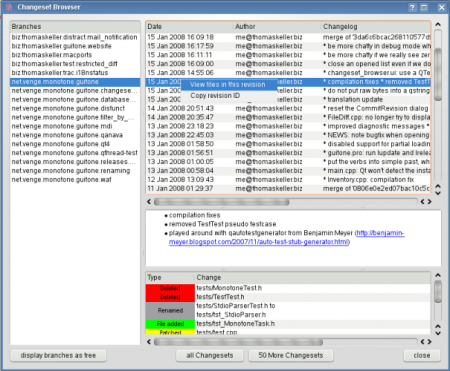The image size is (450, 371).
Task: Click the changes table horizontal scrollbar thumb
Action: (x=238, y=342)
